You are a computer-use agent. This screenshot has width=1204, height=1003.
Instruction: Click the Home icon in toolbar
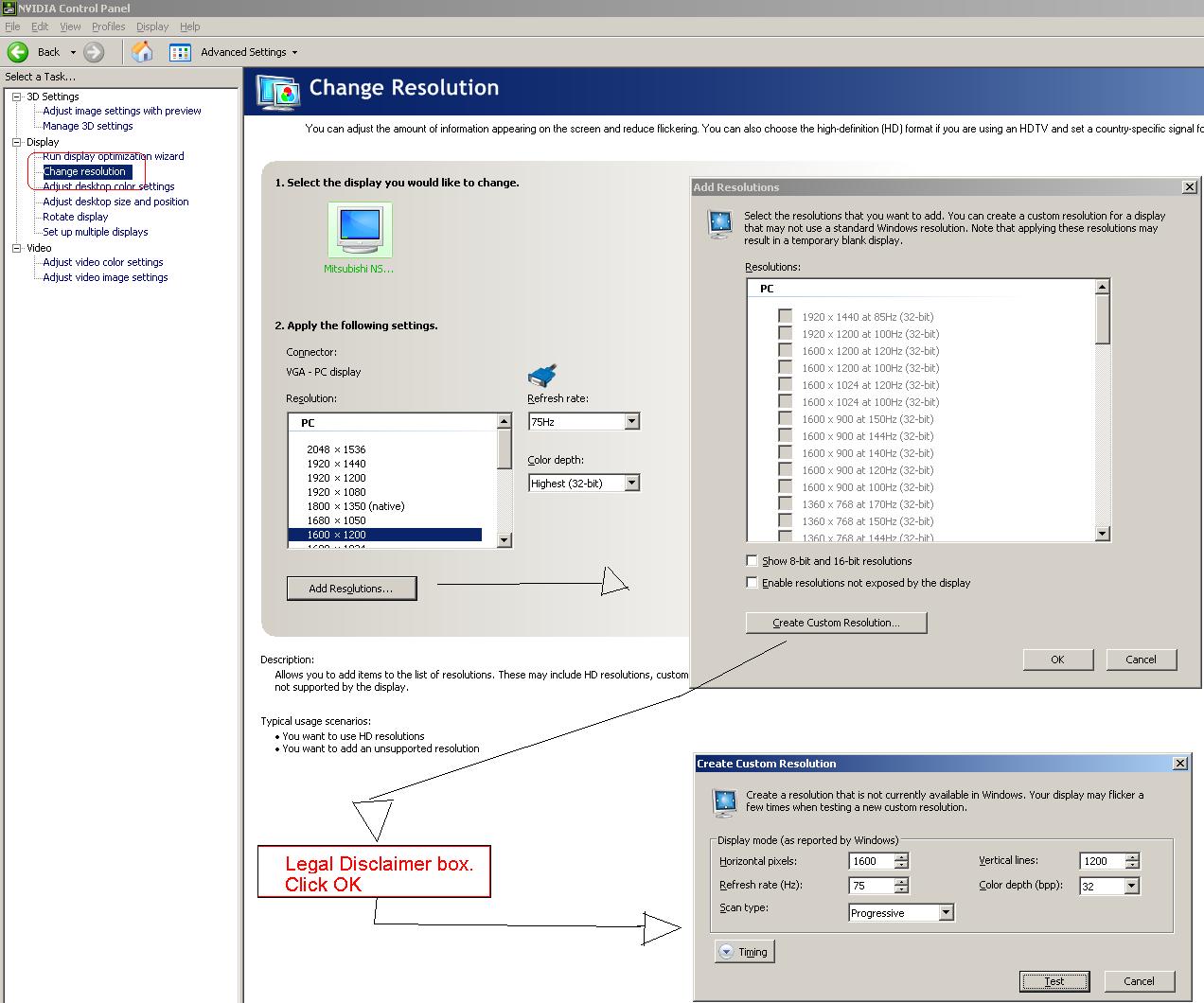142,52
